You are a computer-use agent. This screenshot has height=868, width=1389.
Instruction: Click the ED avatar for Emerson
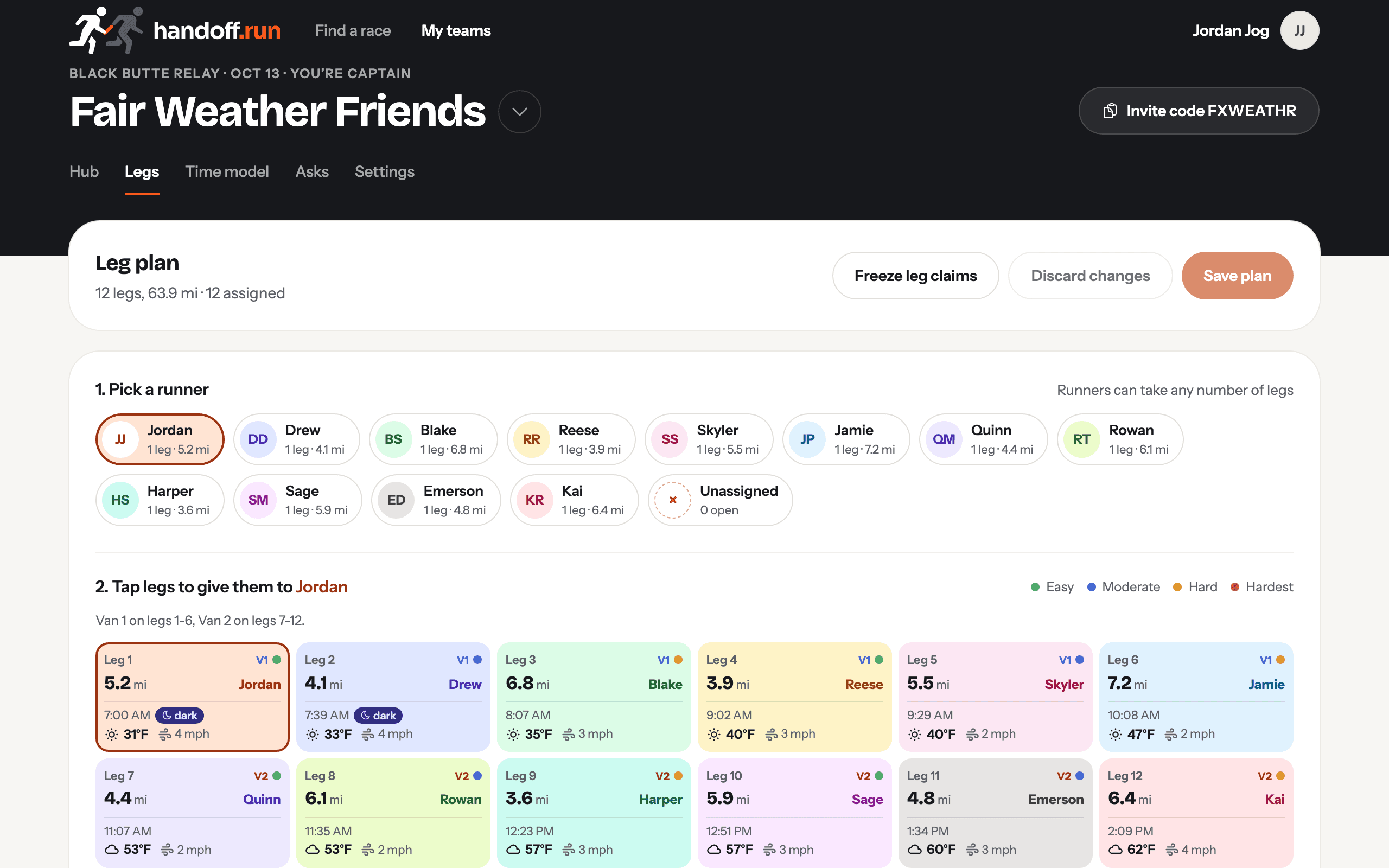[x=396, y=500]
